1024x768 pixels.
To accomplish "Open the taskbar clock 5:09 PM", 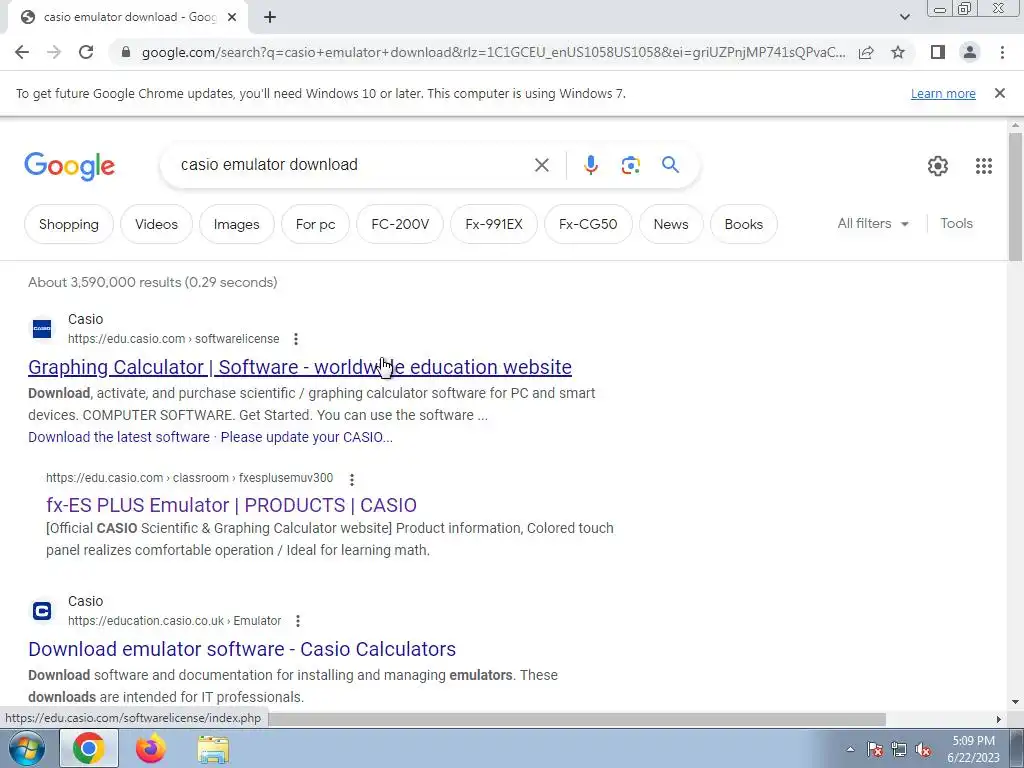I will (973, 749).
